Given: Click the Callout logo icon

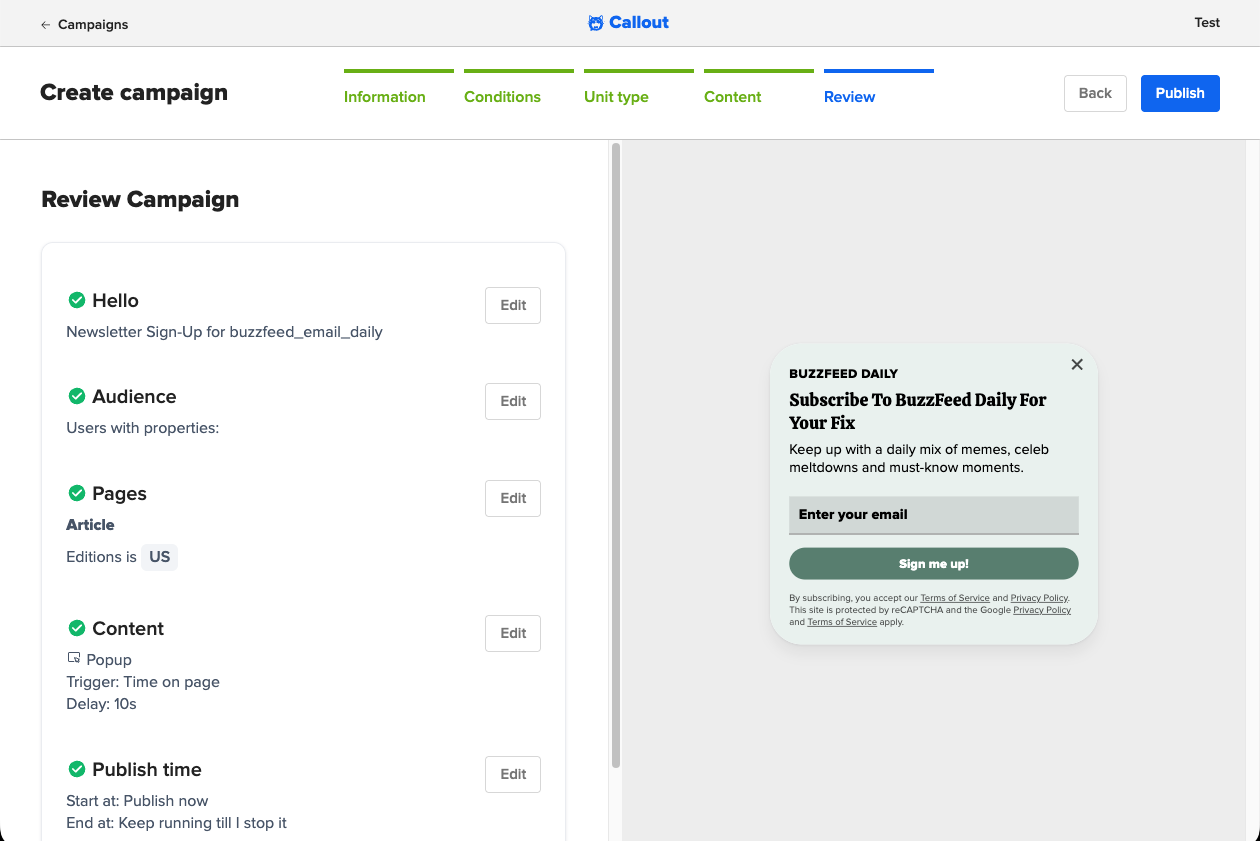Looking at the screenshot, I should [x=596, y=23].
